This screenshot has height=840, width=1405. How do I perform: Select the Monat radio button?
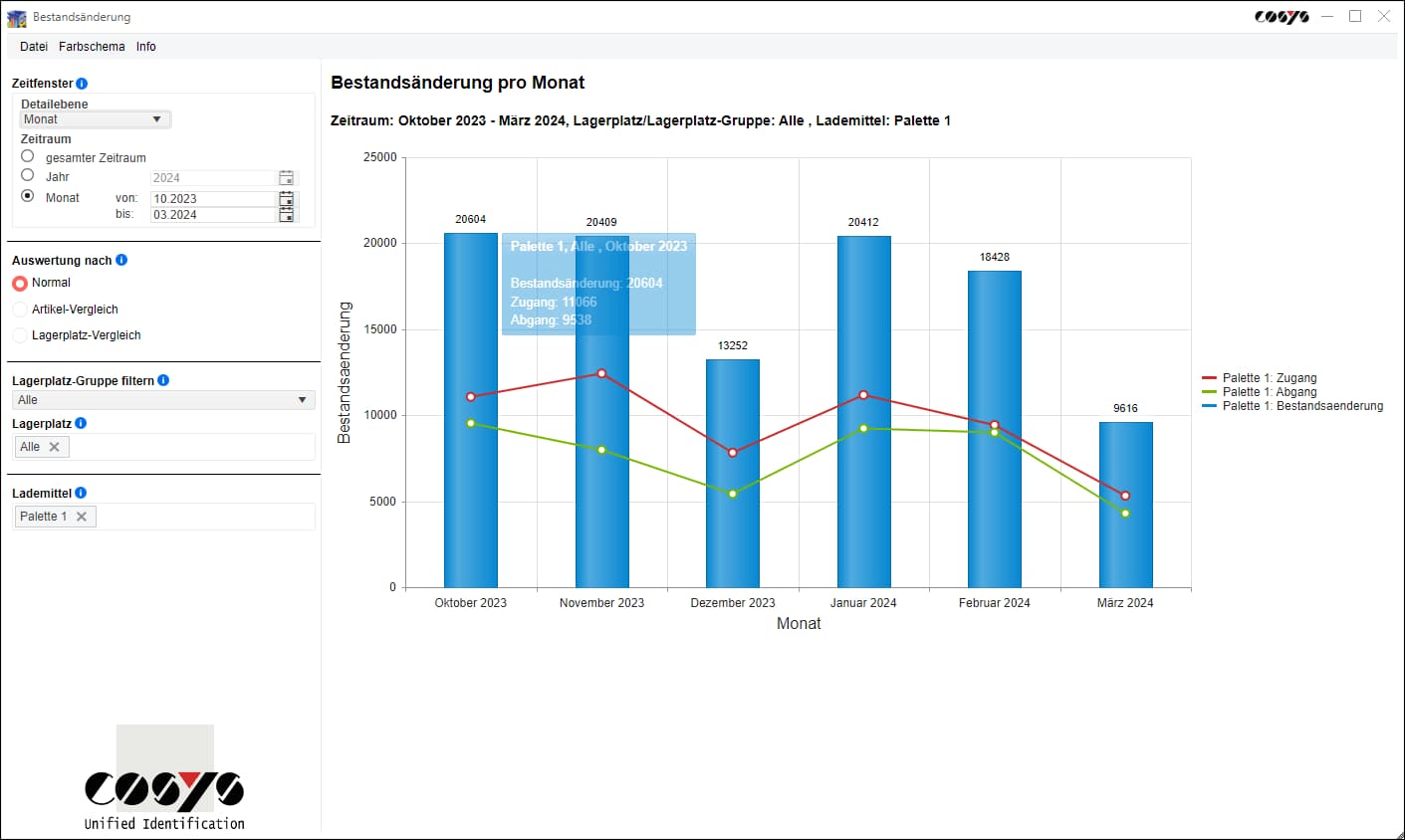click(28, 196)
